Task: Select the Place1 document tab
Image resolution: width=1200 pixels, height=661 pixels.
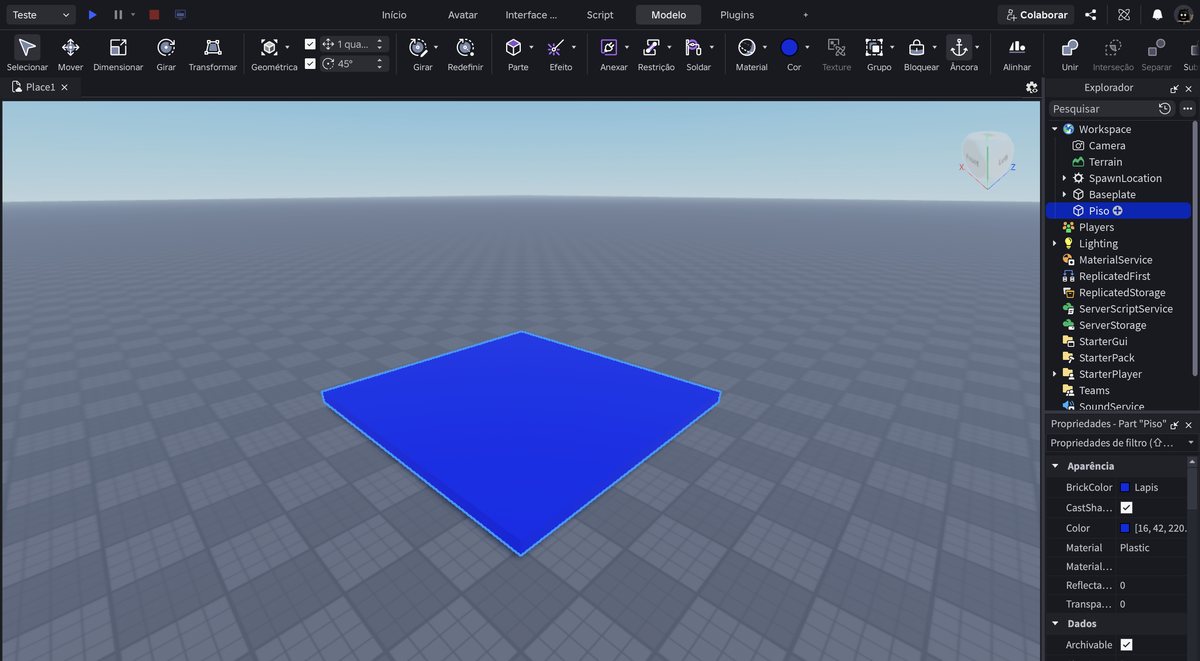Action: pyautogui.click(x=40, y=87)
